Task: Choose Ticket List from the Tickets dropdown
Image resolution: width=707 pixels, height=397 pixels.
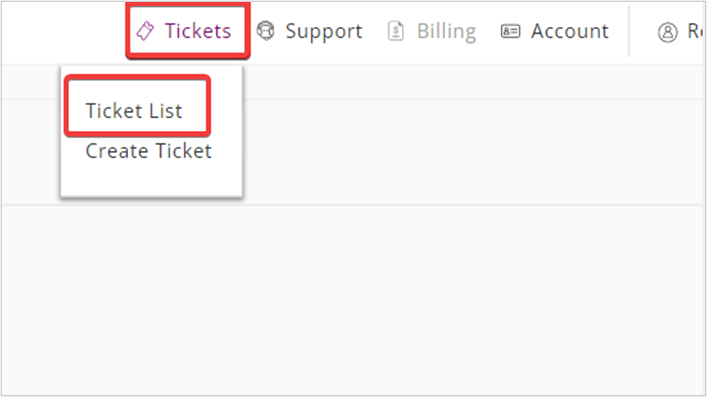Action: coord(134,111)
